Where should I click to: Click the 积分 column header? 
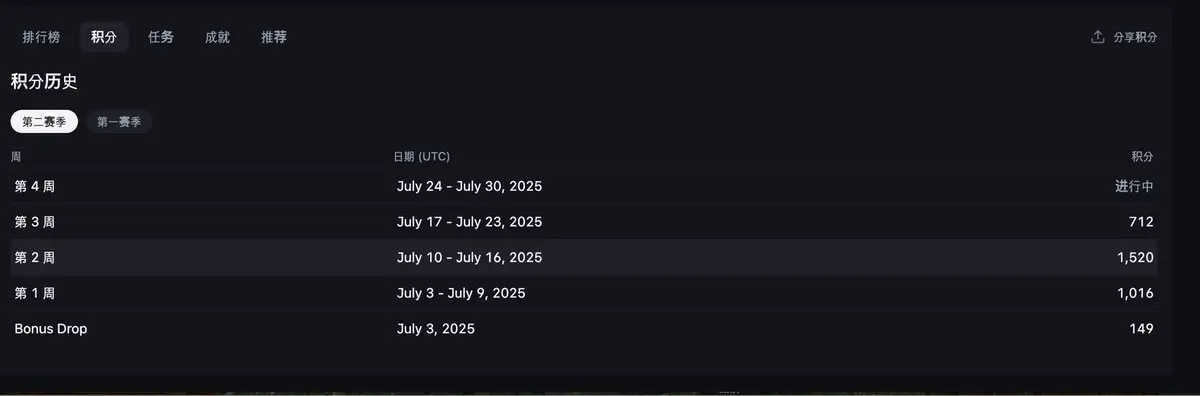click(1142, 157)
